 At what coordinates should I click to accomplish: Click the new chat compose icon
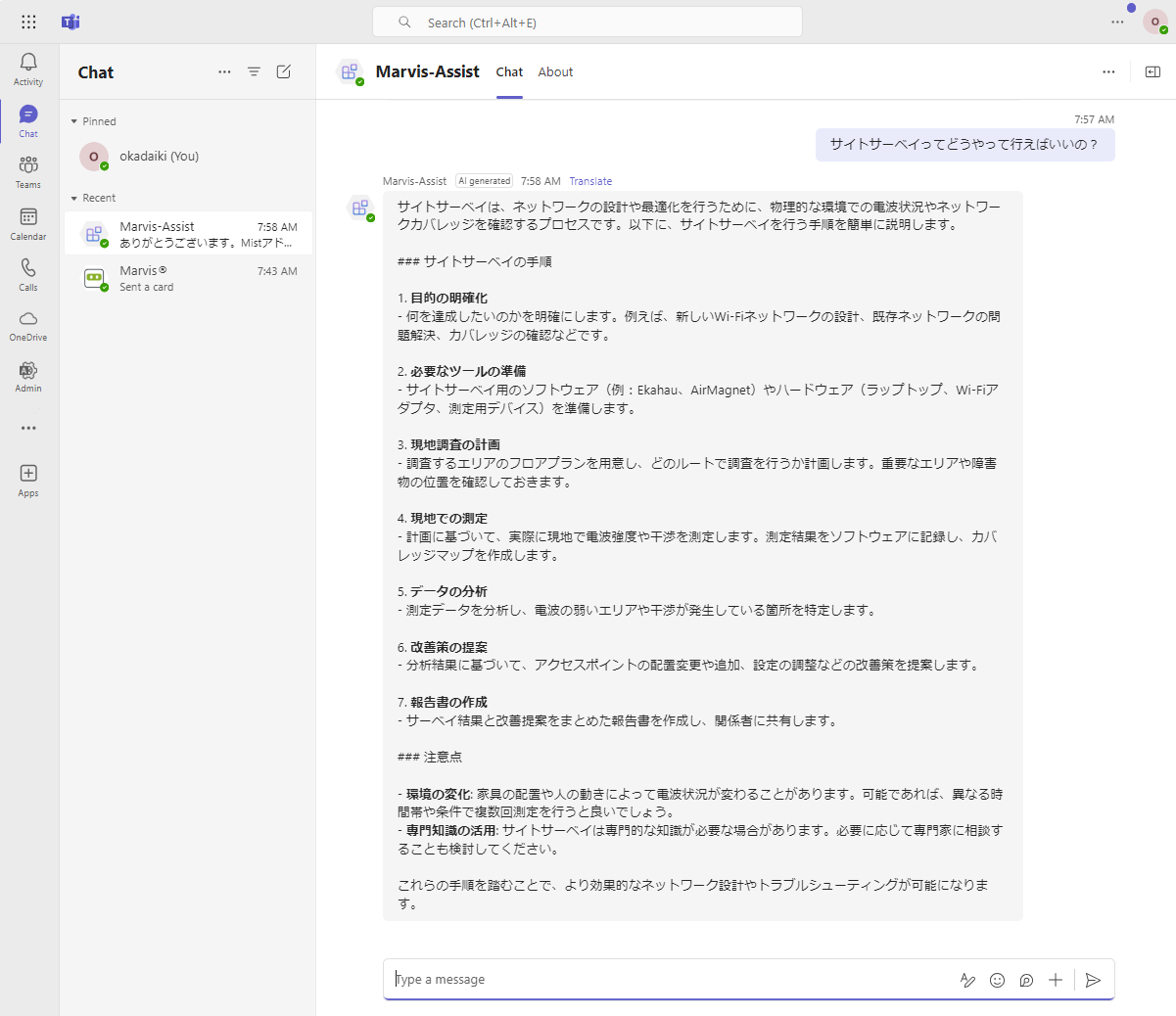[x=284, y=71]
